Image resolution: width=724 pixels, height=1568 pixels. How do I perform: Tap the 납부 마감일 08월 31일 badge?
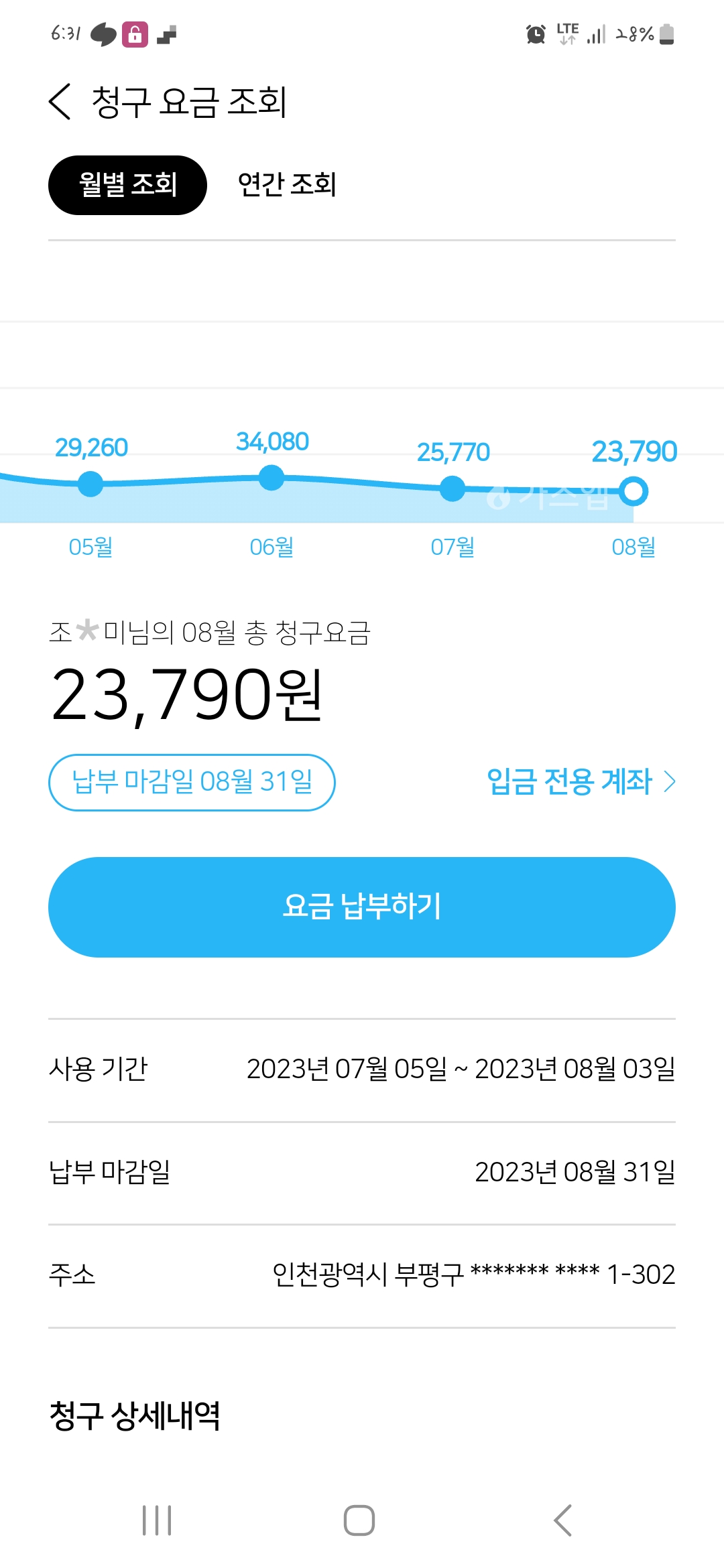tap(192, 782)
